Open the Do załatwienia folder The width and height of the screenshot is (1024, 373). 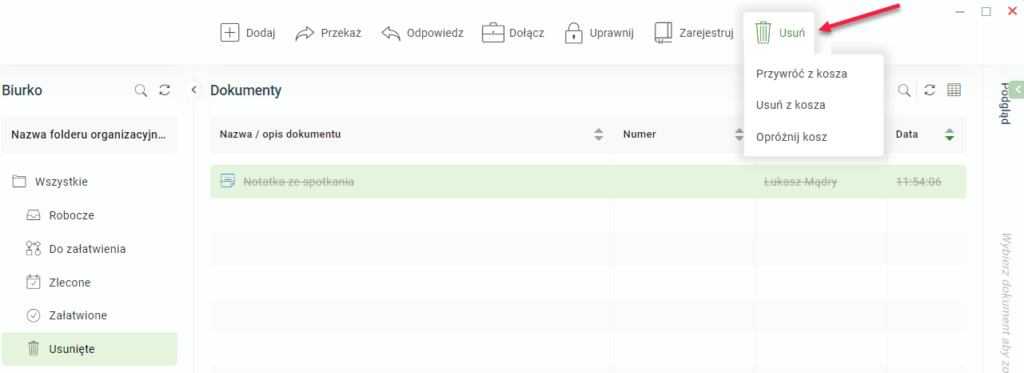(89, 249)
